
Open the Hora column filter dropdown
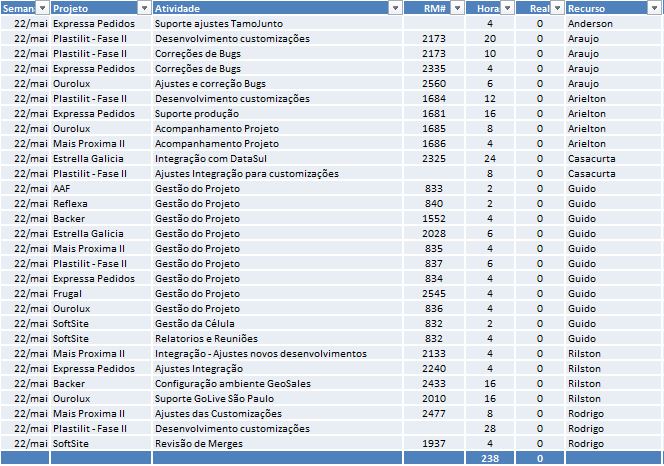click(x=507, y=8)
